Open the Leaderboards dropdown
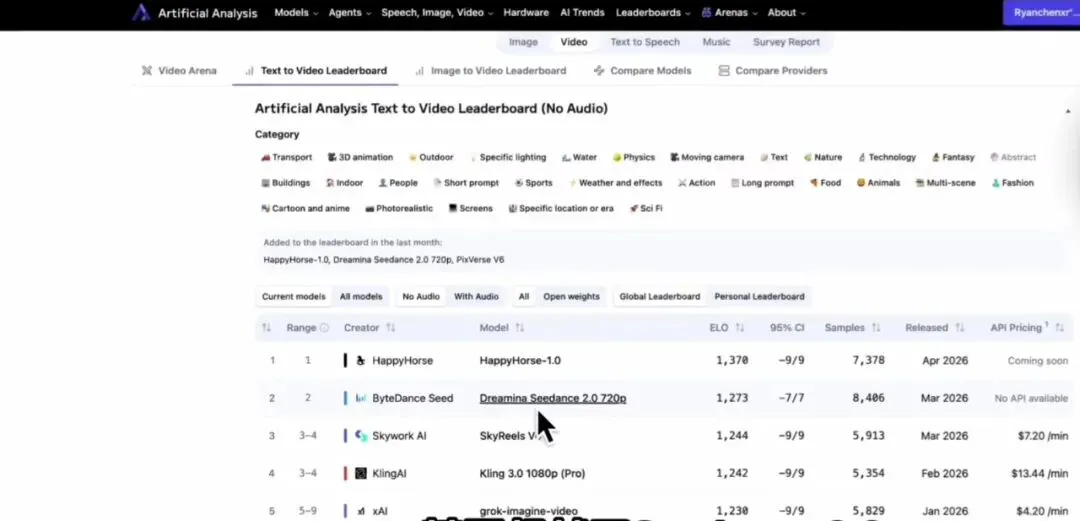This screenshot has height=521, width=1080. pyautogui.click(x=653, y=12)
